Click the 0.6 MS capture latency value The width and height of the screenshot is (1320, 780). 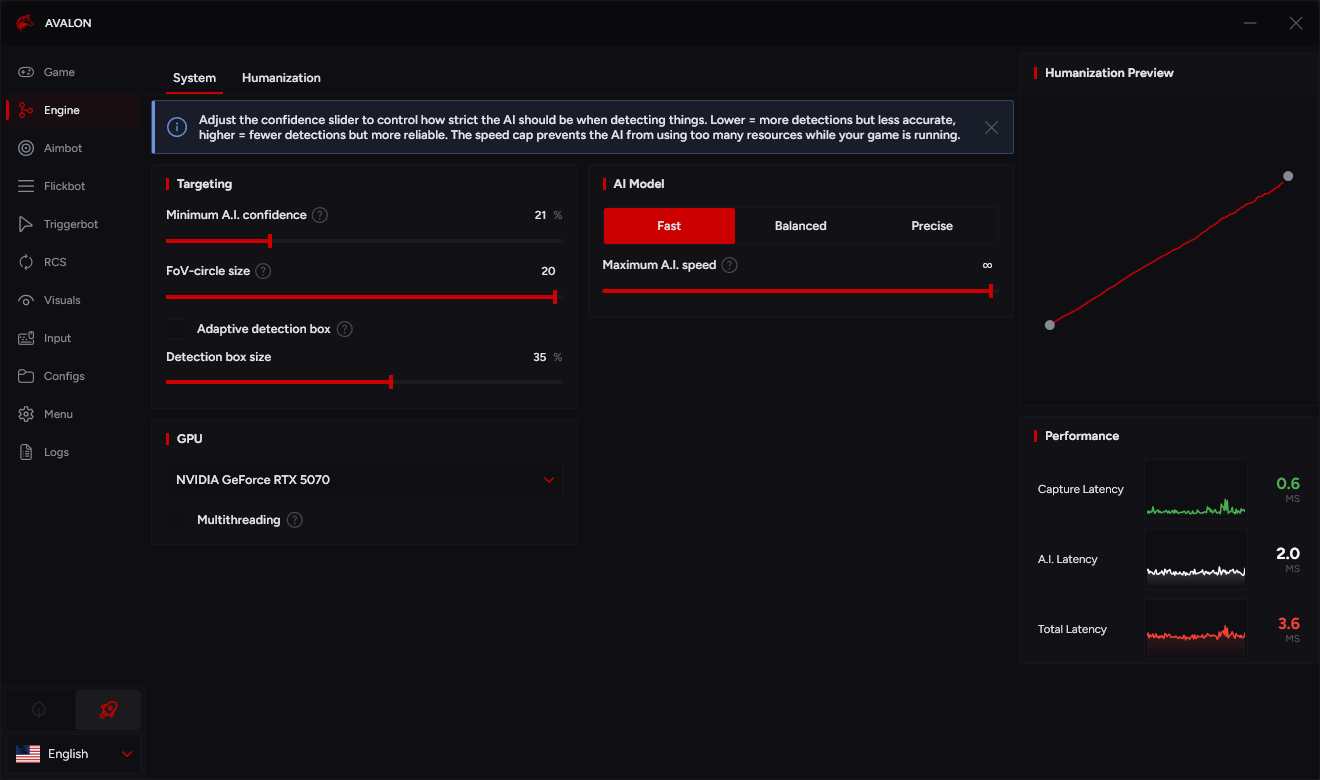pyautogui.click(x=1288, y=489)
